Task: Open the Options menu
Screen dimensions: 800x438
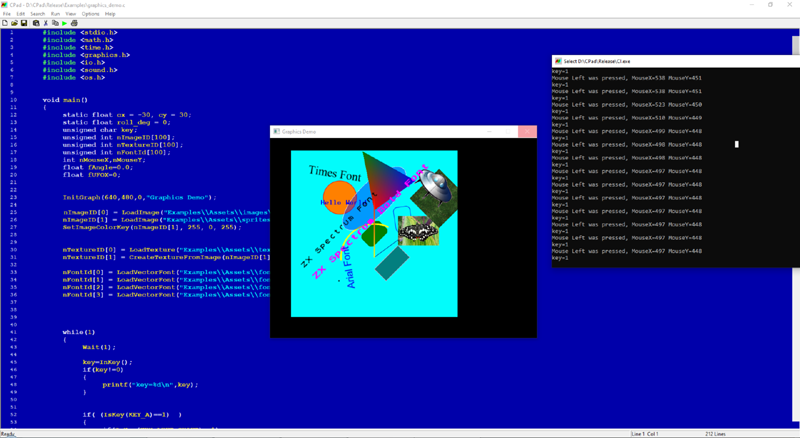Action: [x=90, y=14]
